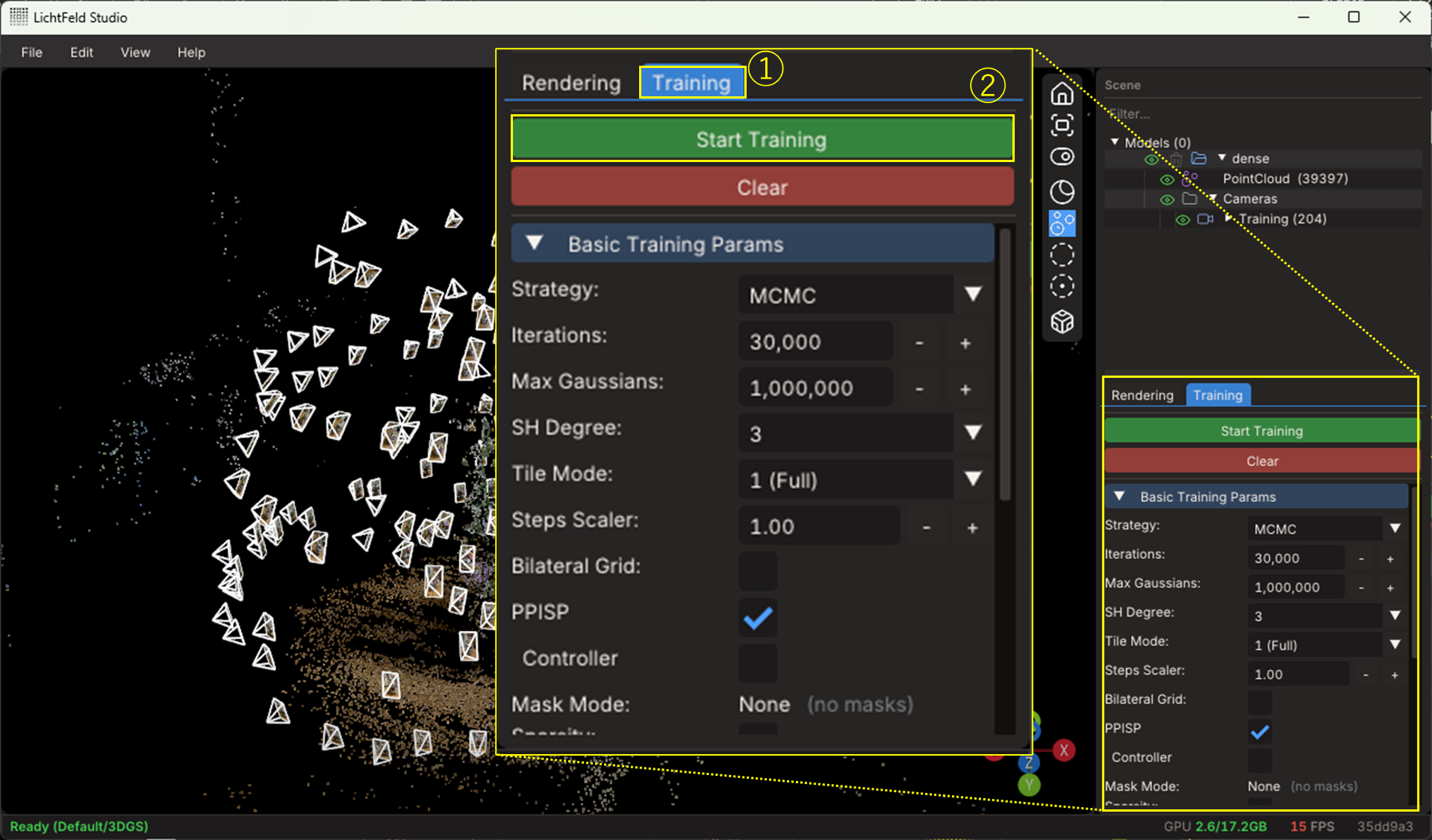Open the Strategy MCMC dropdown in the enlarged panel
Viewport: 1432px width, 840px height.
972,295
